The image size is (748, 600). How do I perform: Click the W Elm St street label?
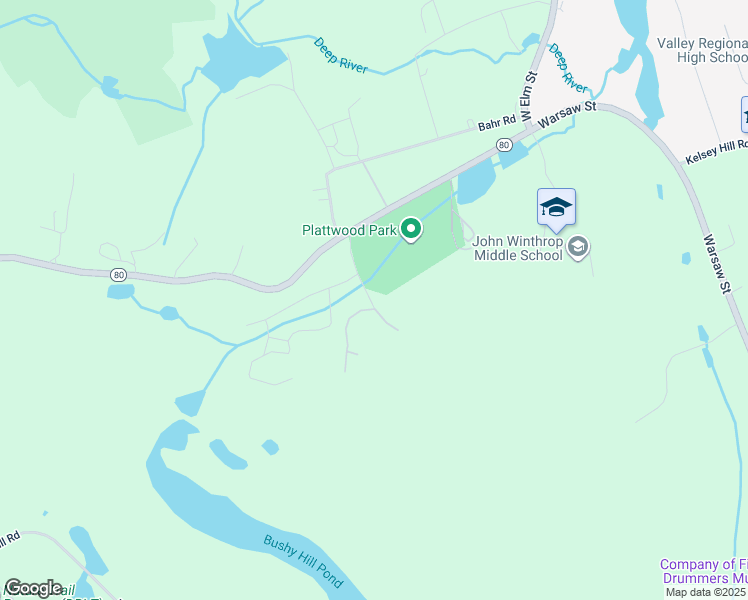click(528, 97)
